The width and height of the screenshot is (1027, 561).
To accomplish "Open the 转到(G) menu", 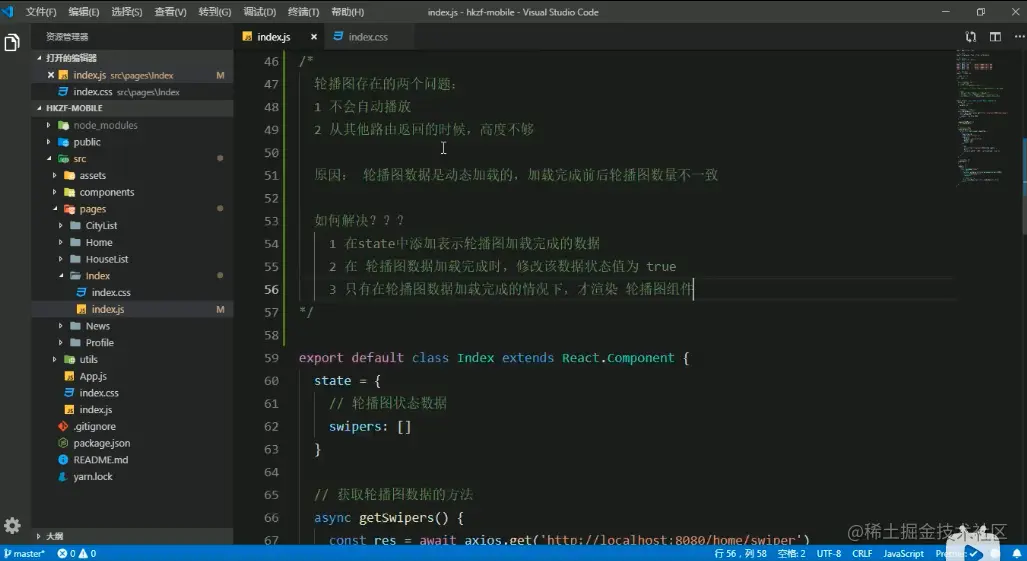I will (215, 12).
